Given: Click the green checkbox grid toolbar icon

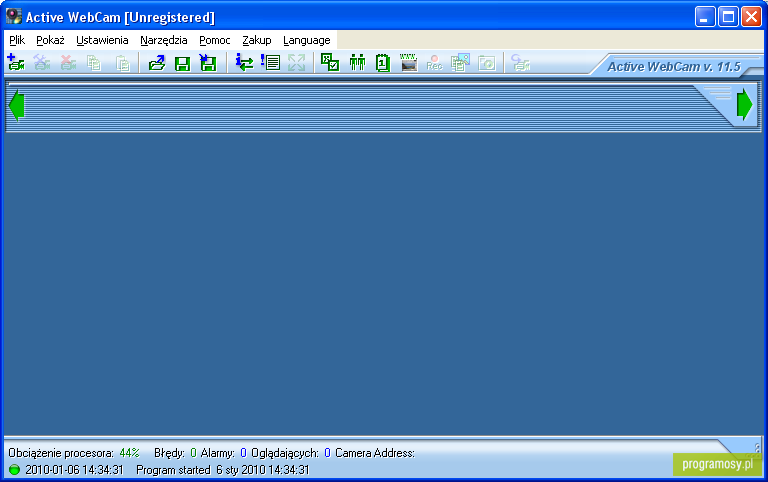Looking at the screenshot, I should point(330,63).
